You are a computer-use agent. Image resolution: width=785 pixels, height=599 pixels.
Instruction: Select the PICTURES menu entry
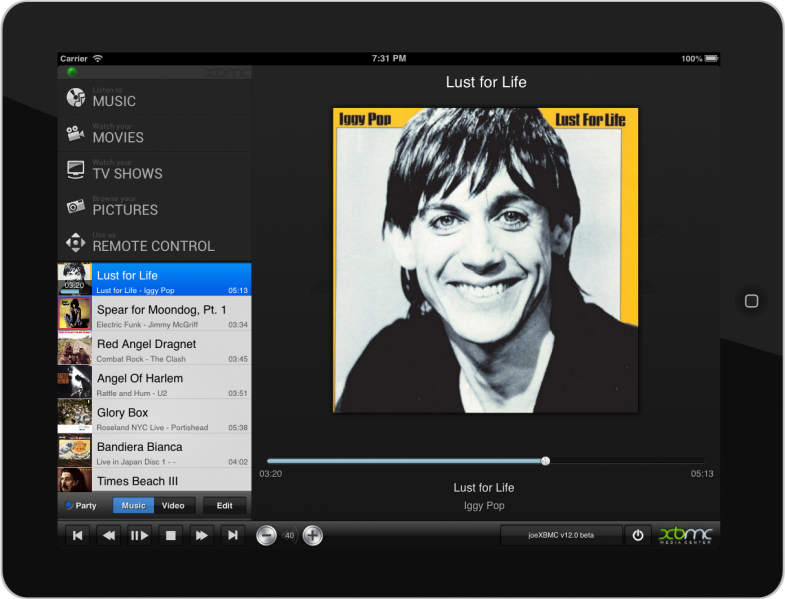coord(155,206)
